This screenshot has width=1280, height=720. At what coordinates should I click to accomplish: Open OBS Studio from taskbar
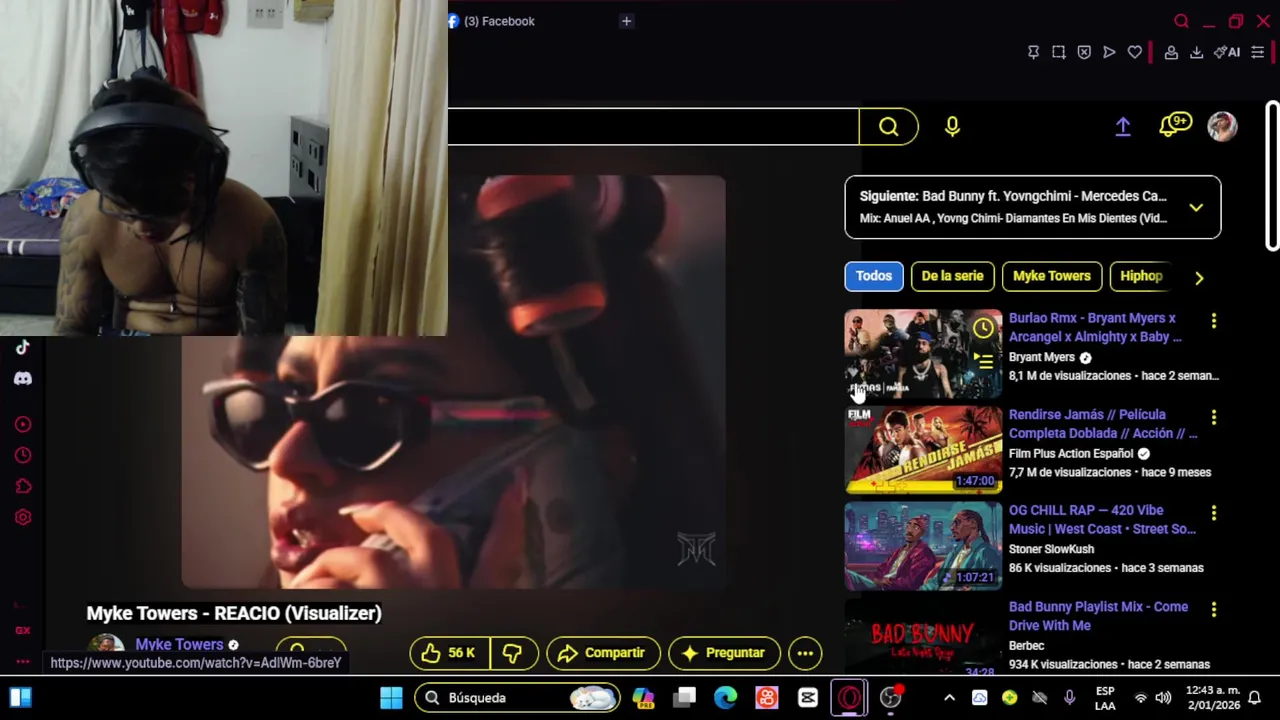coord(889,698)
